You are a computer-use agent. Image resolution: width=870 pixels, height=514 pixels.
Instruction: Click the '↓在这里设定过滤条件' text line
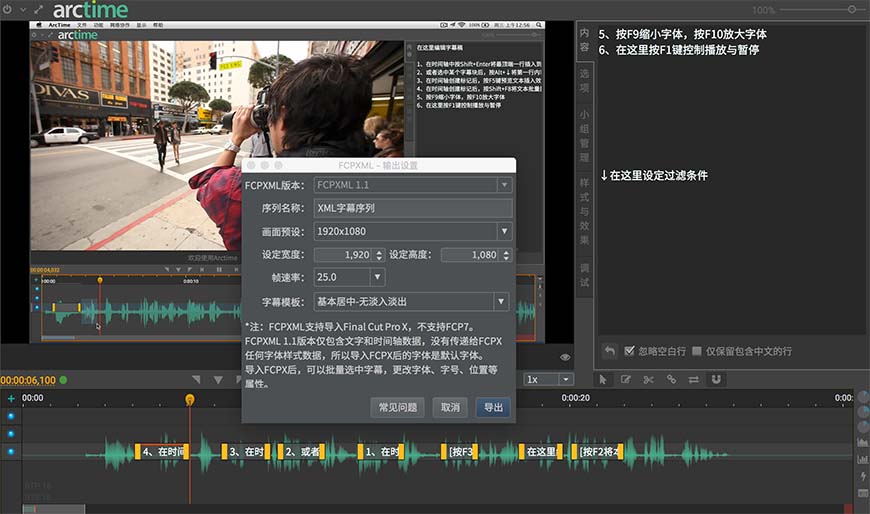(654, 175)
